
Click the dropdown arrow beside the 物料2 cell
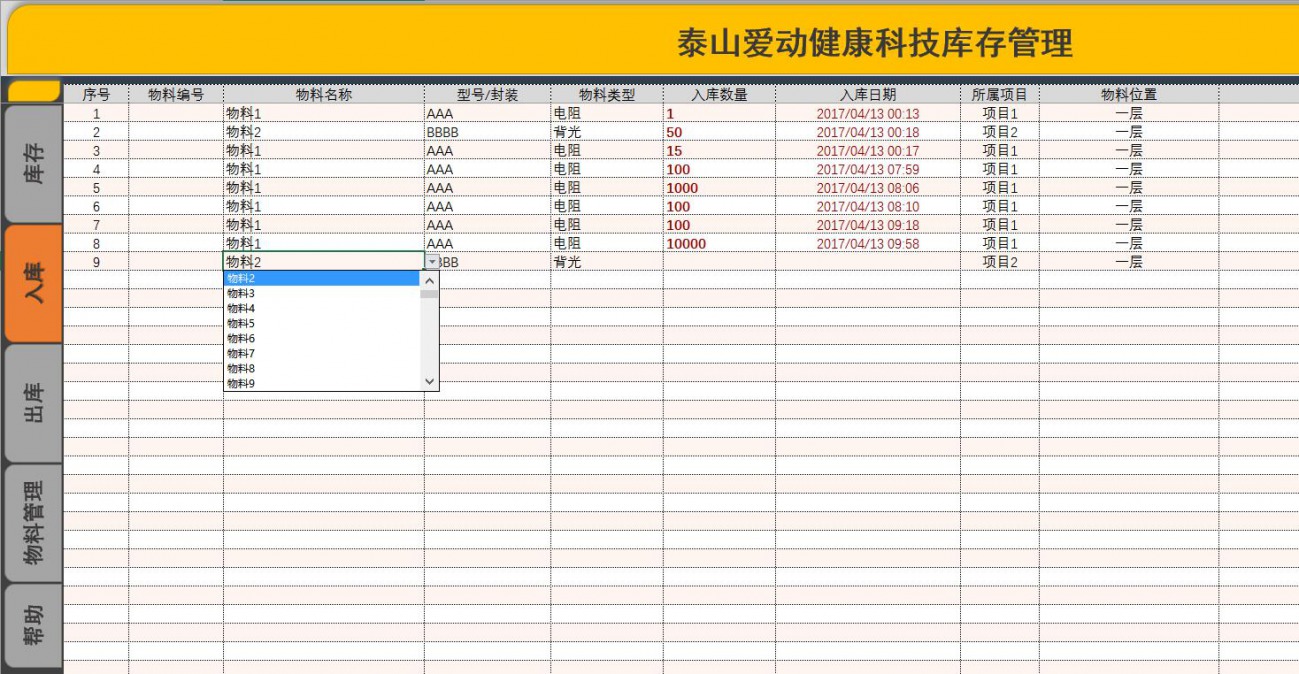[x=432, y=262]
